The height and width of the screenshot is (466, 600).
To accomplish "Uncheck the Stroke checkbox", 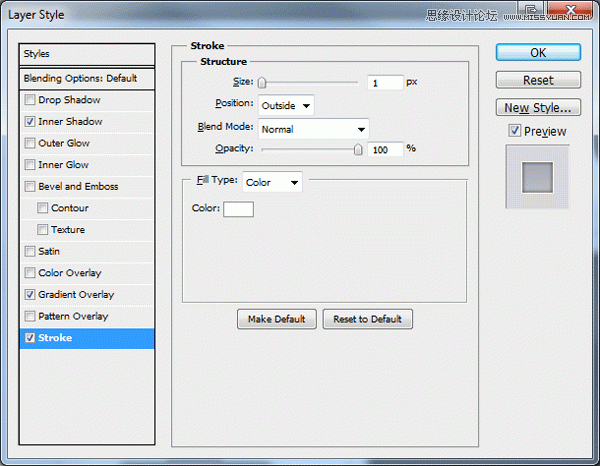I will tap(29, 338).
